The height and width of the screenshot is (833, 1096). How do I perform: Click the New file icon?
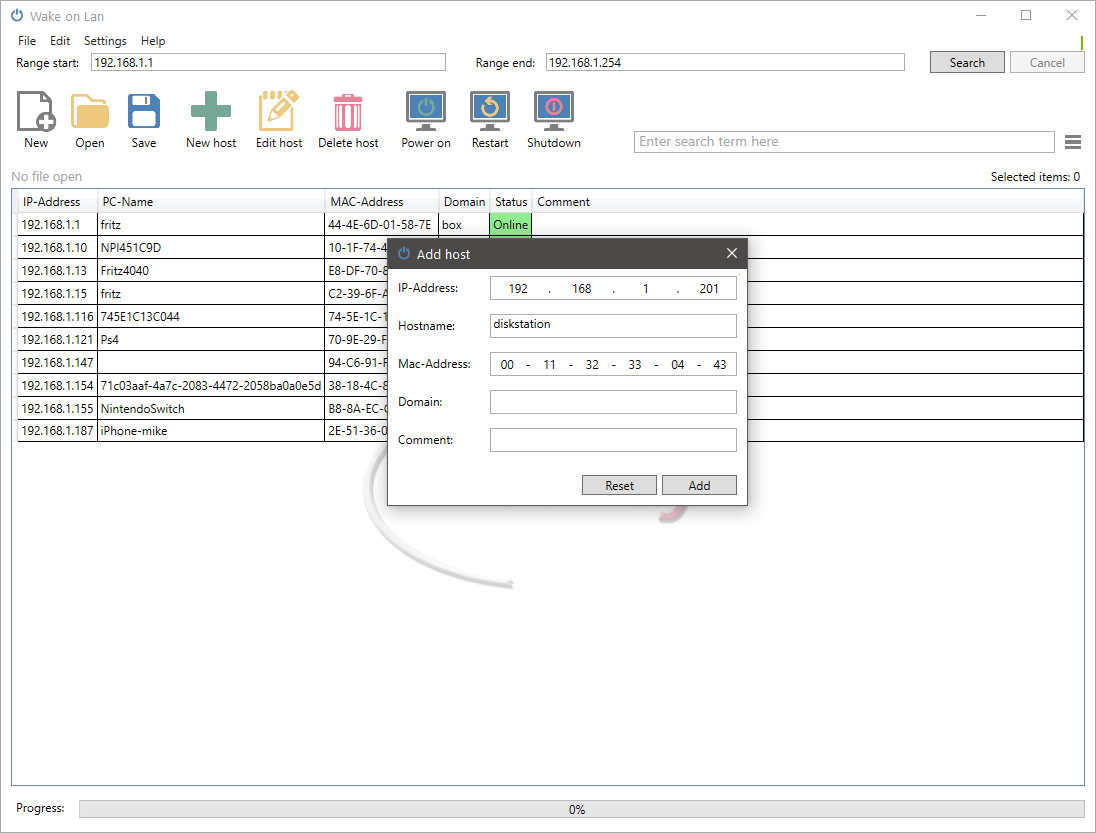click(x=36, y=112)
